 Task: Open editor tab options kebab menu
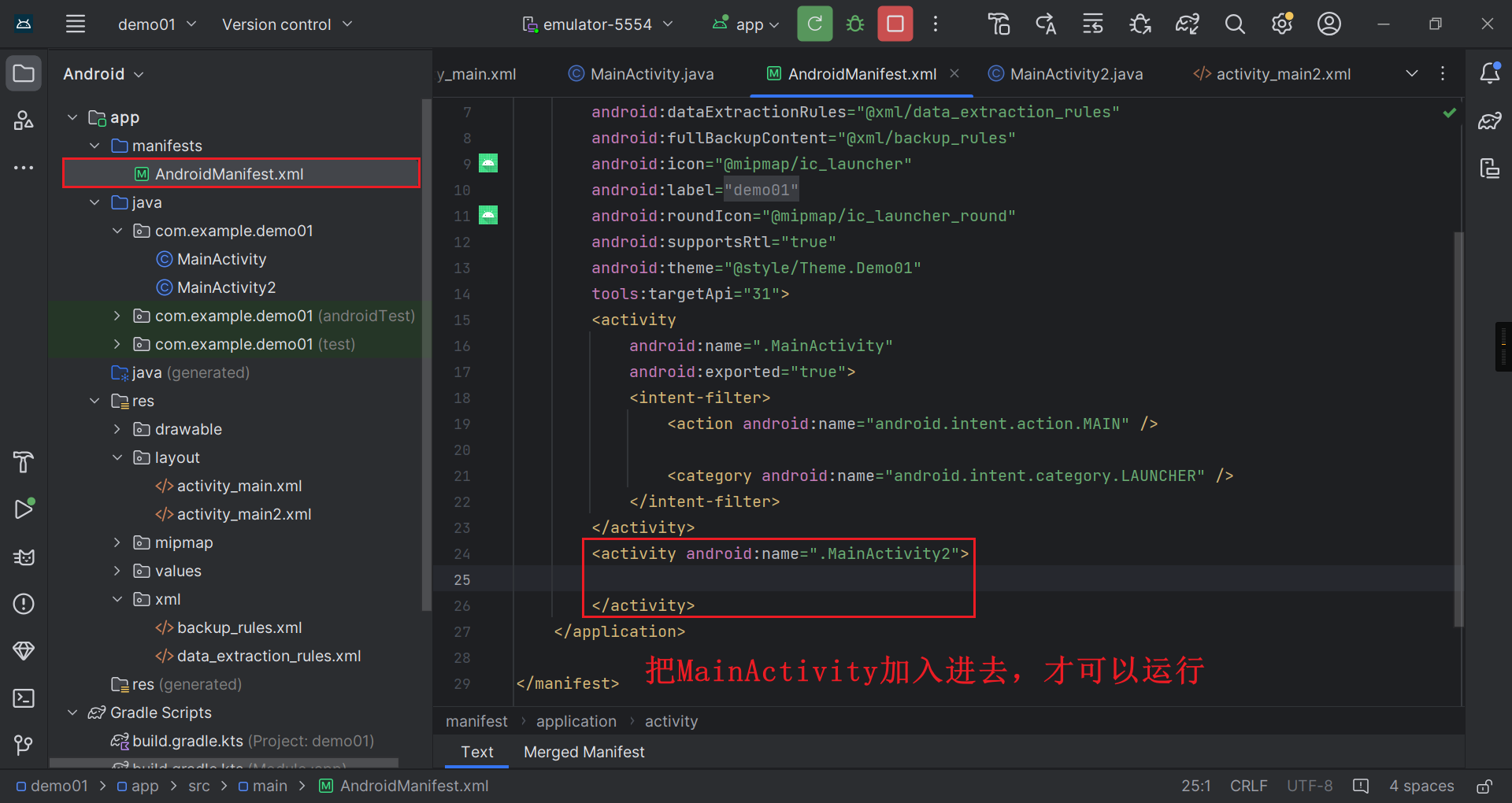pyautogui.click(x=1443, y=73)
